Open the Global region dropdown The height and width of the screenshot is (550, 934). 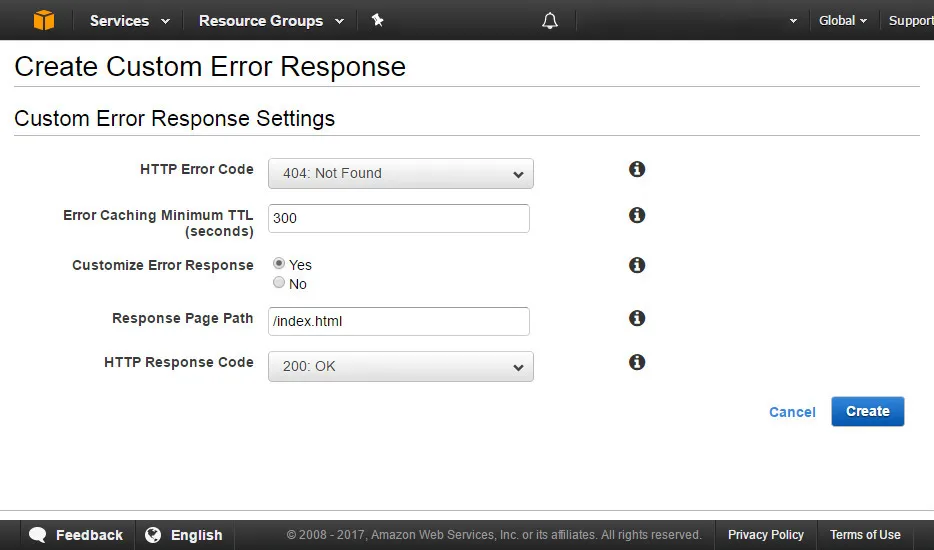842,21
